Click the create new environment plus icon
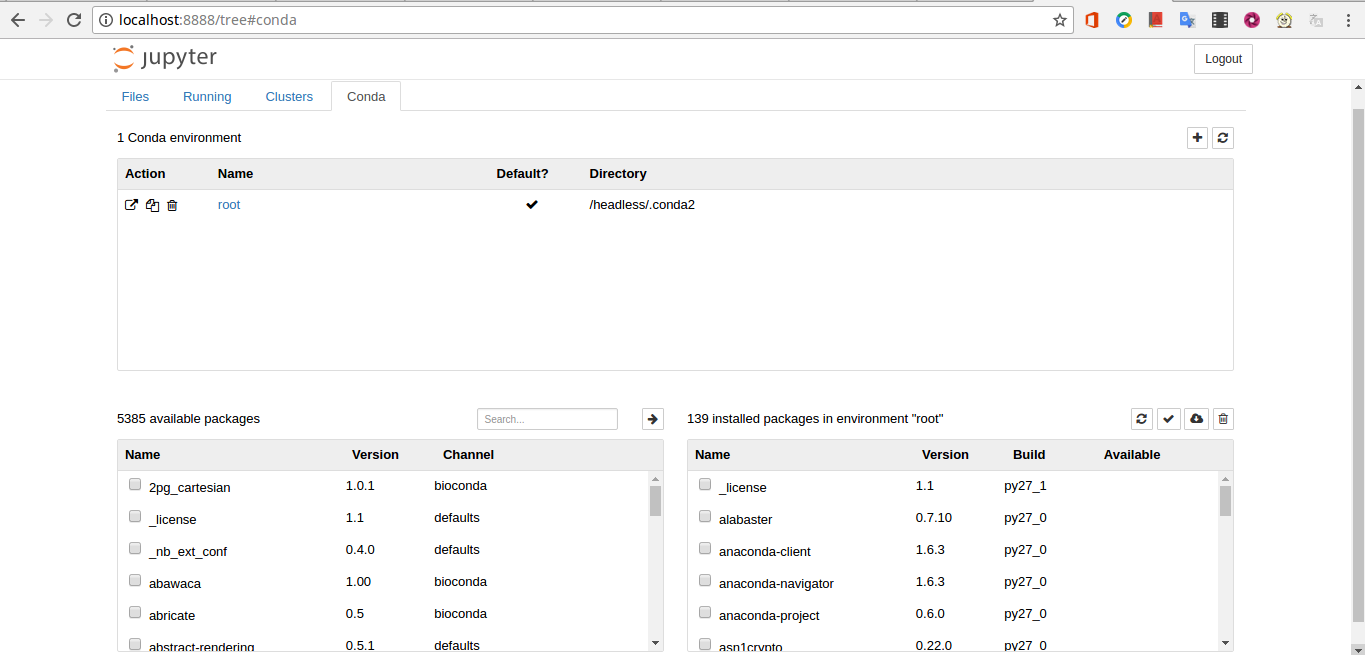 coord(1197,138)
